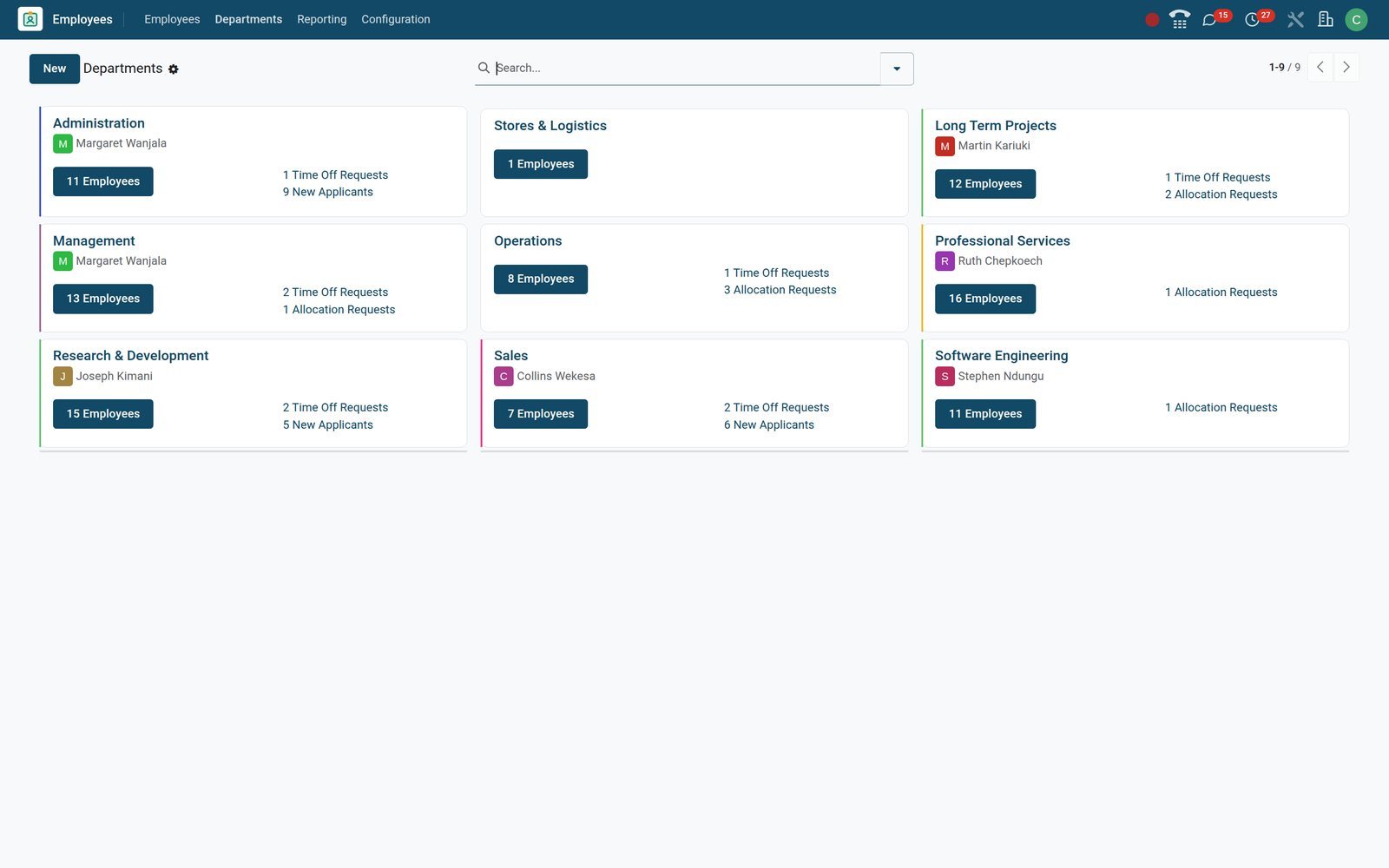Click Martin Kariuki's avatar icon

coord(945,147)
